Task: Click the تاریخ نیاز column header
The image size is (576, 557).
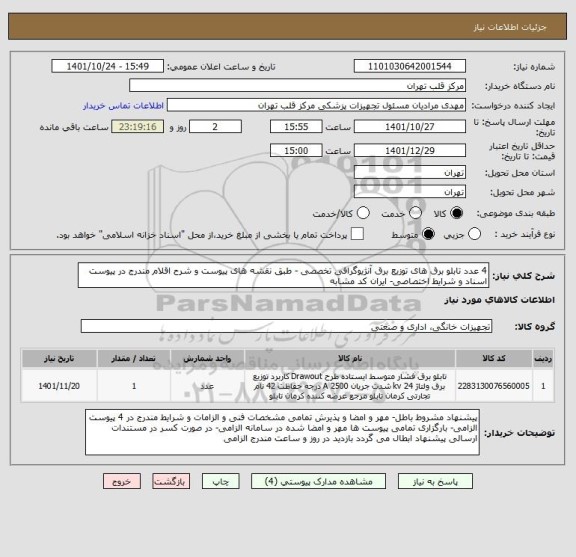Action: coord(59,358)
